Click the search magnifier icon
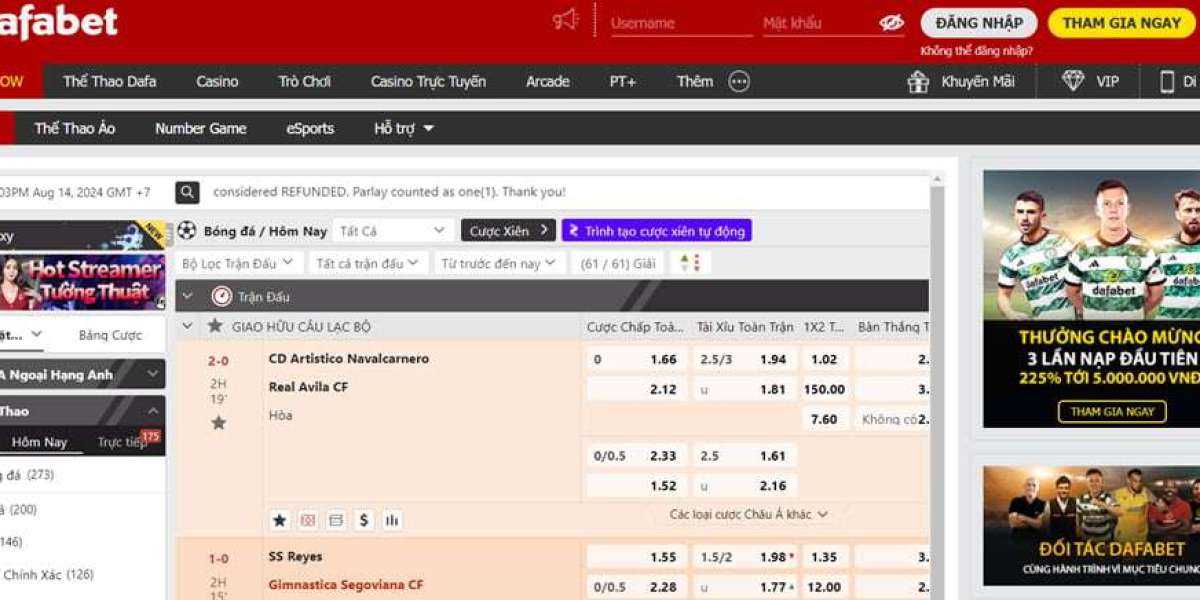 point(187,192)
